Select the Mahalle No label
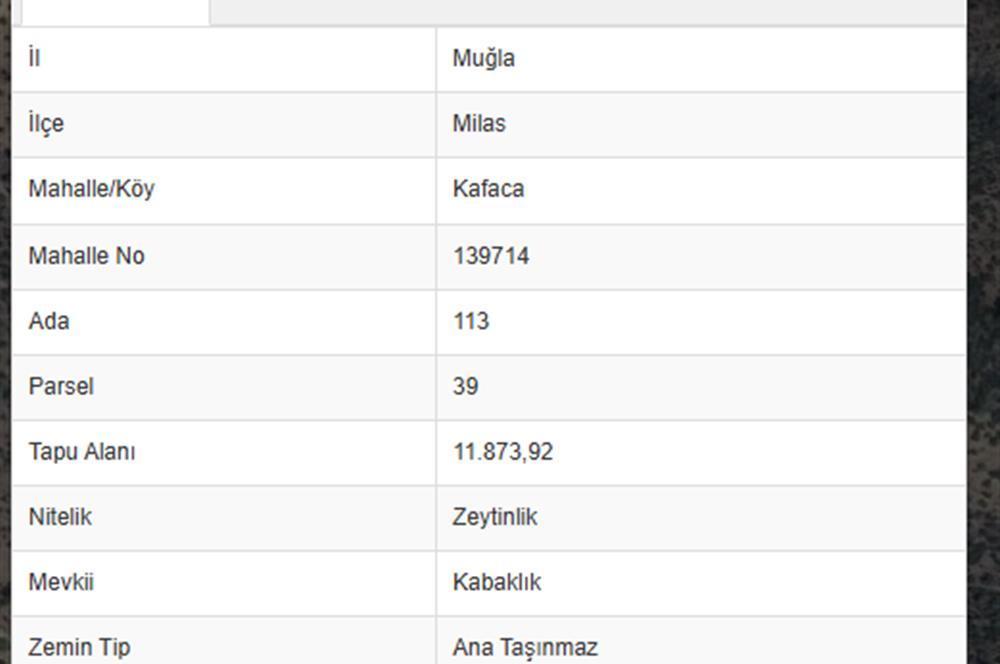The height and width of the screenshot is (664, 1000). (87, 256)
